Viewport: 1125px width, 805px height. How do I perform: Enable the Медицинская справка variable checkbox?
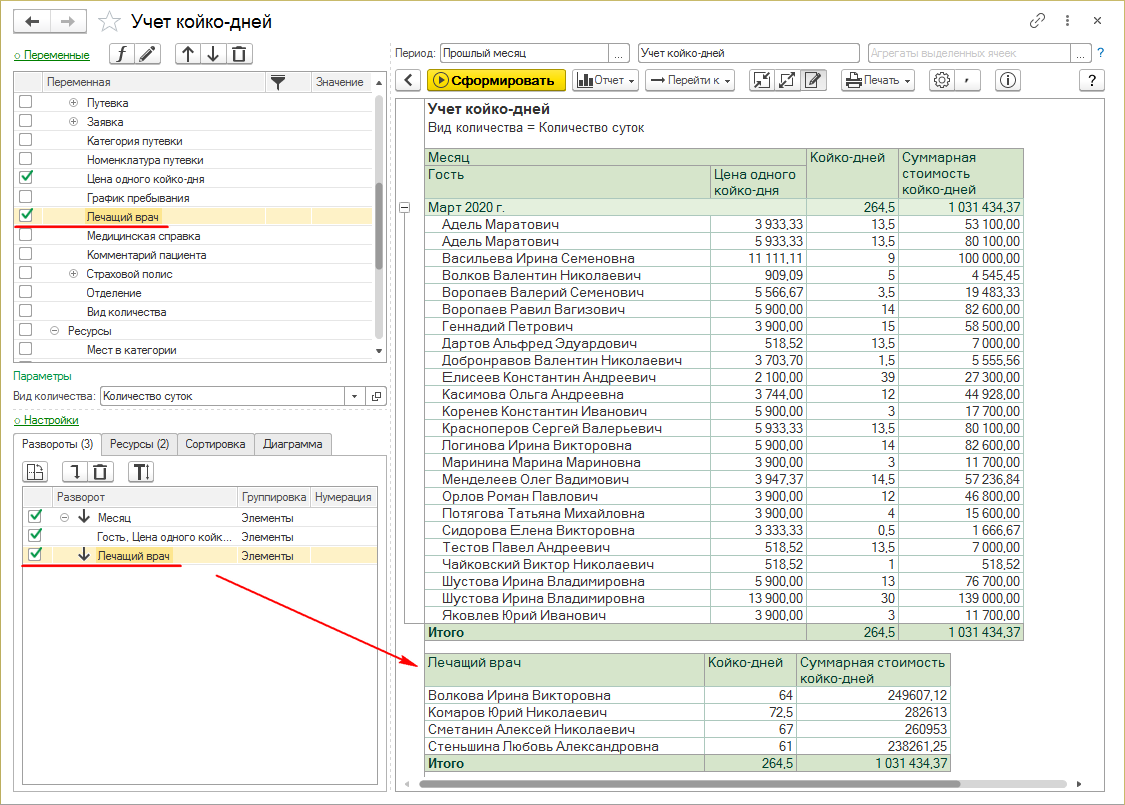[x=26, y=236]
